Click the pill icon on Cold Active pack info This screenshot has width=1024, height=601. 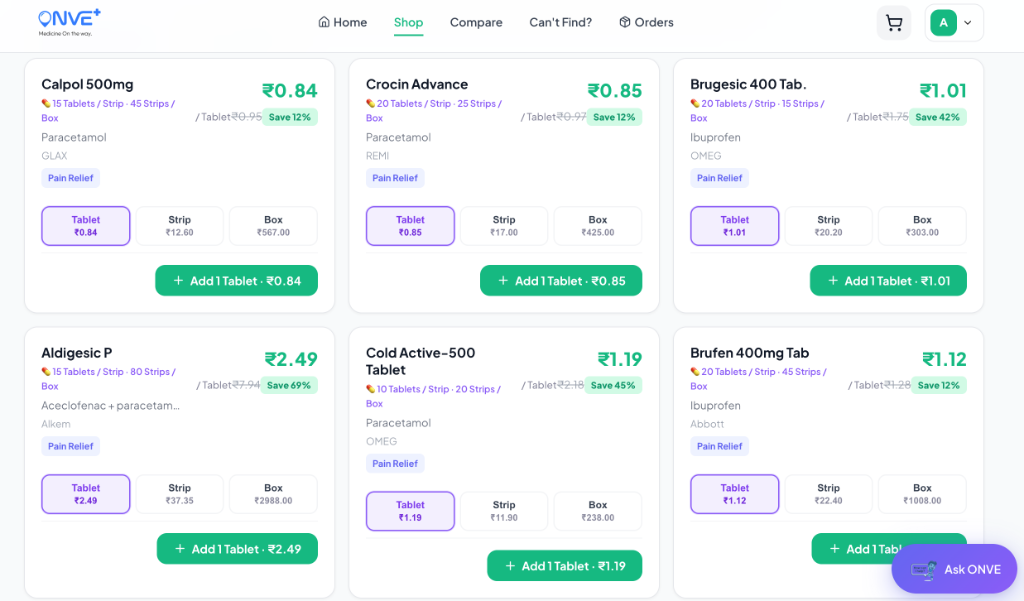click(370, 389)
